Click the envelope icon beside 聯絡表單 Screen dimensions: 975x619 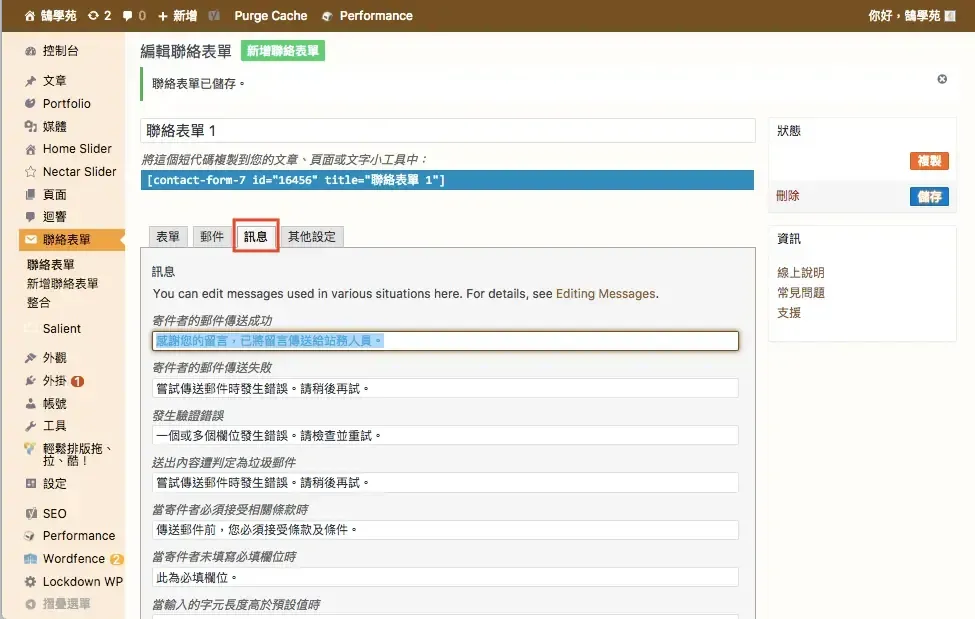tap(30, 240)
